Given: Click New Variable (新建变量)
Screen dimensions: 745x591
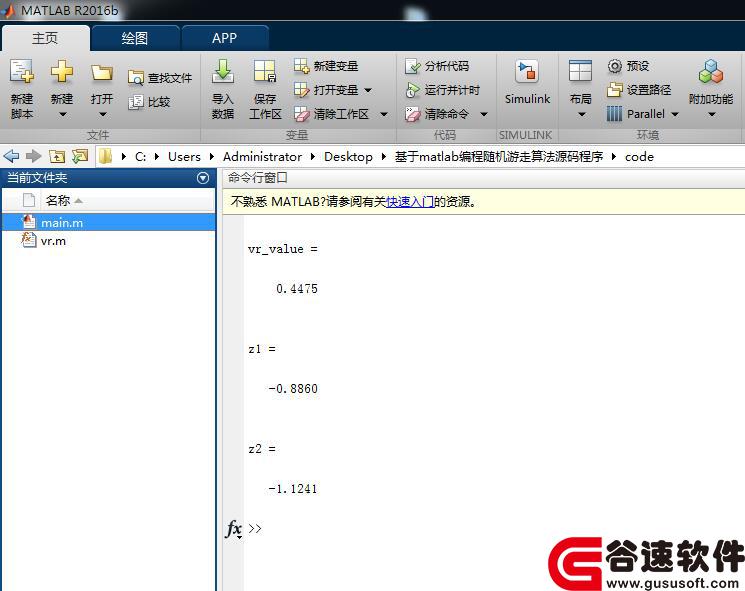Looking at the screenshot, I should 326,66.
